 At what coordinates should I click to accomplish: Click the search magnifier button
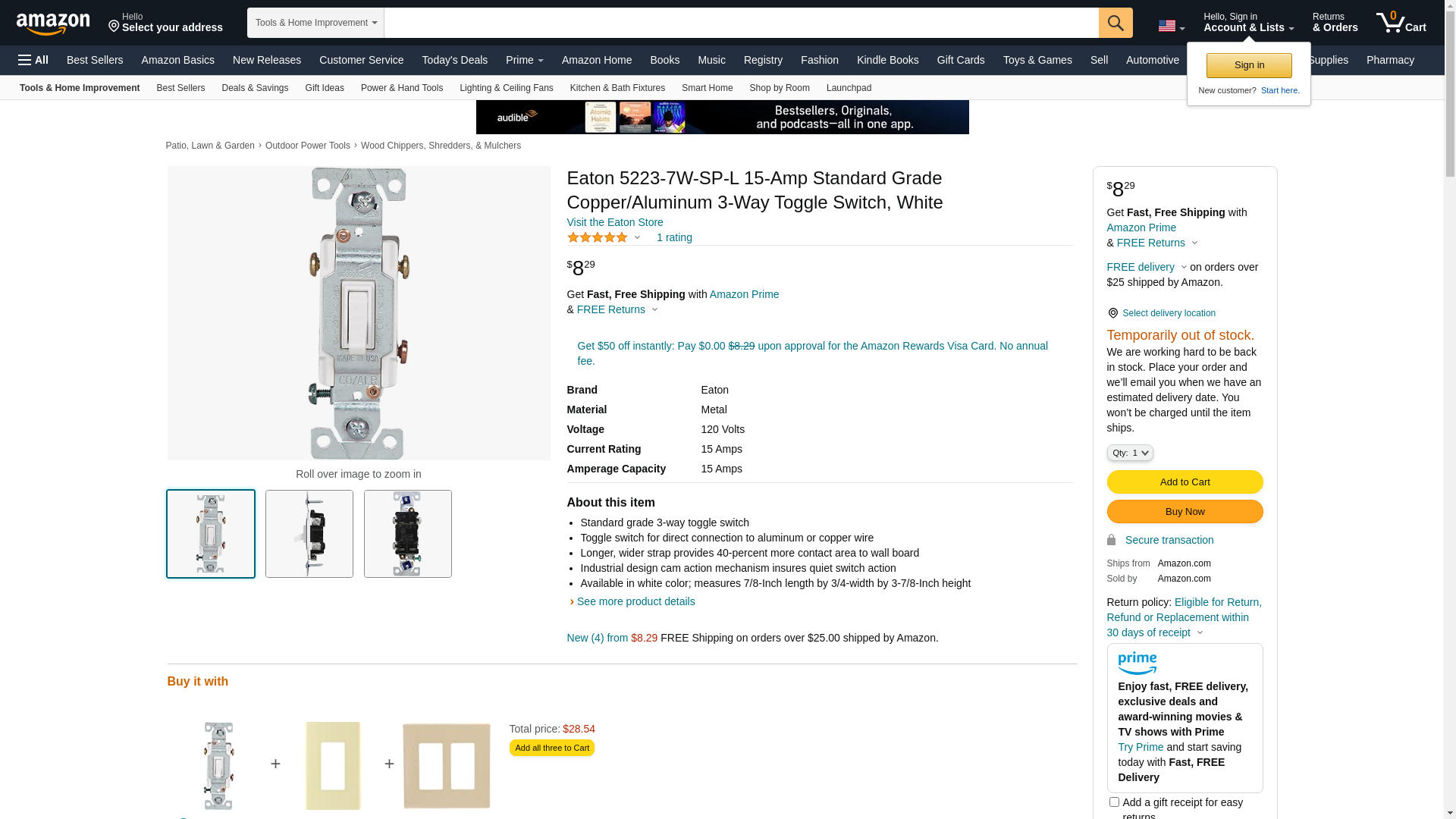1116,23
